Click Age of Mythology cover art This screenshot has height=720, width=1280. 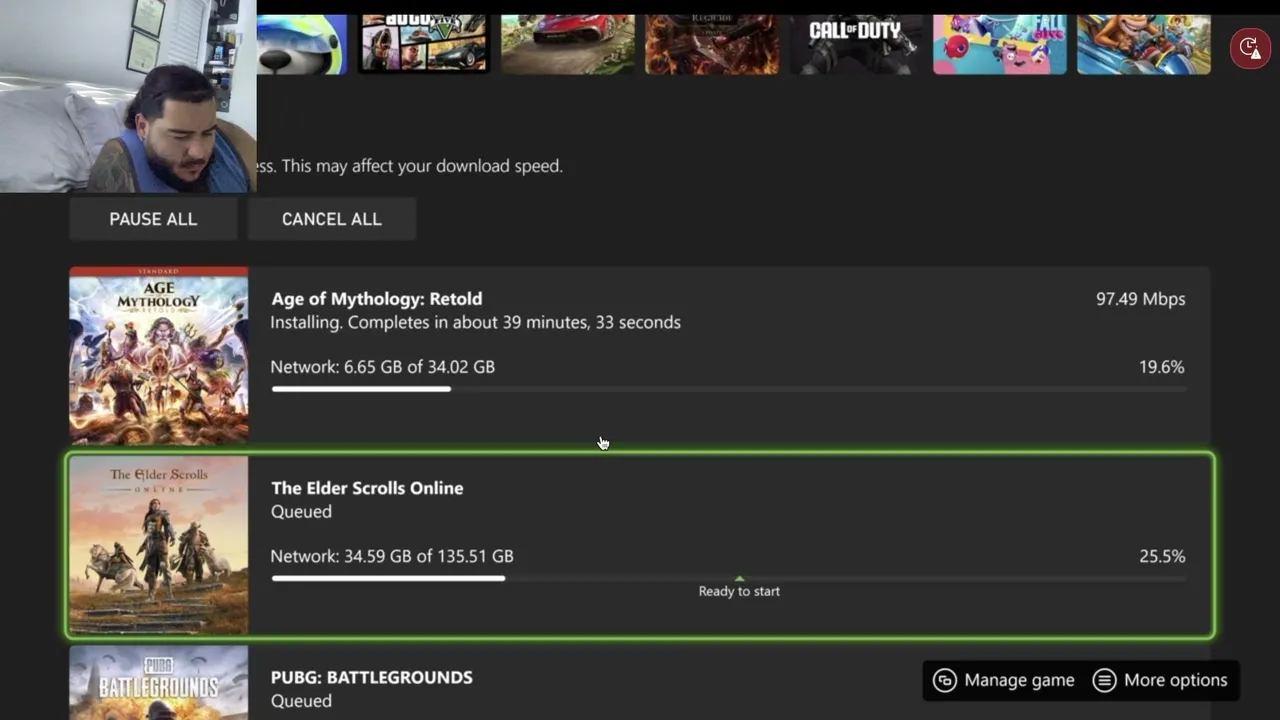pyautogui.click(x=159, y=355)
